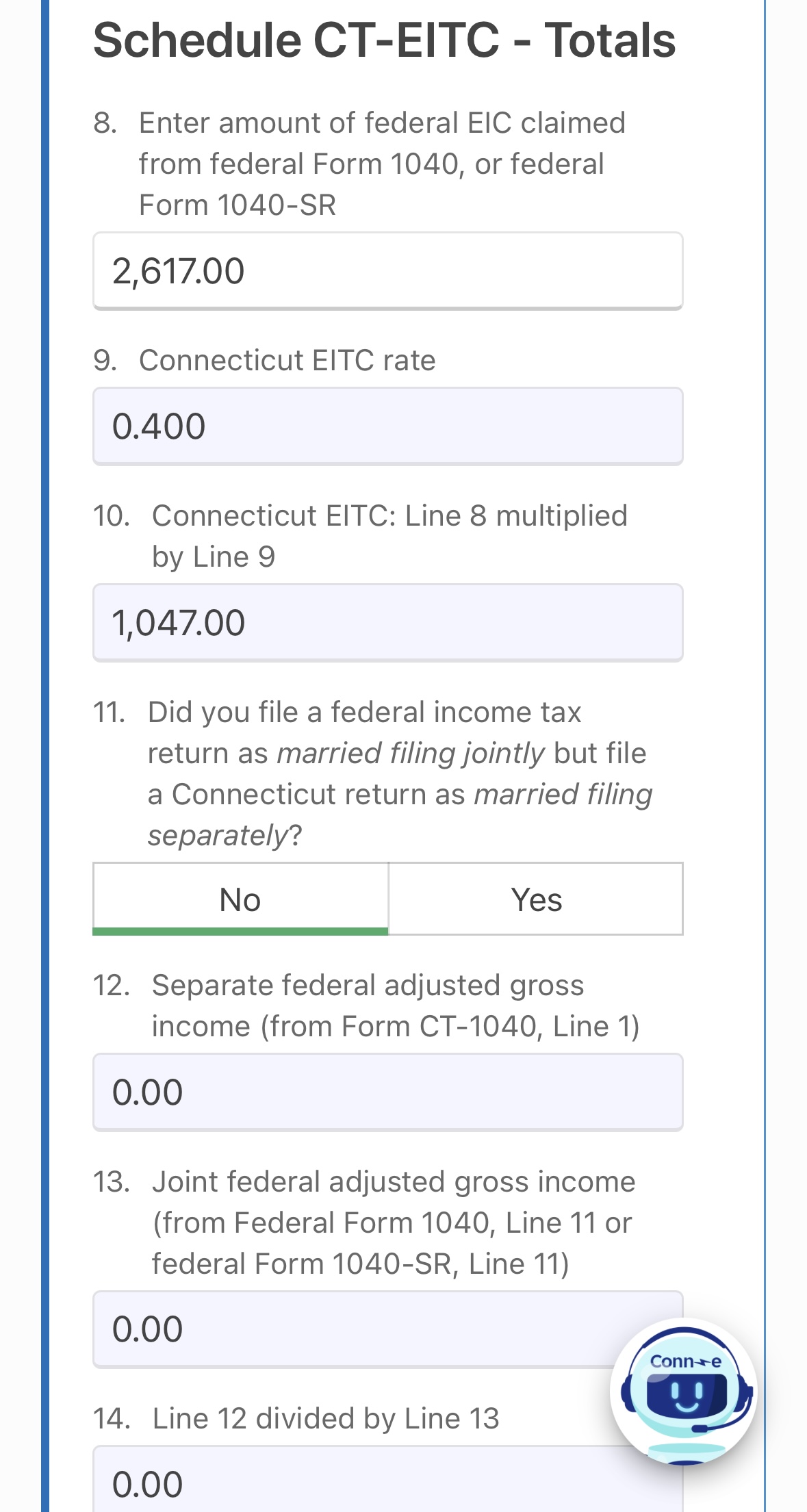This screenshot has height=1512, width=807.
Task: Select No for married filing separately question
Action: pyautogui.click(x=240, y=899)
